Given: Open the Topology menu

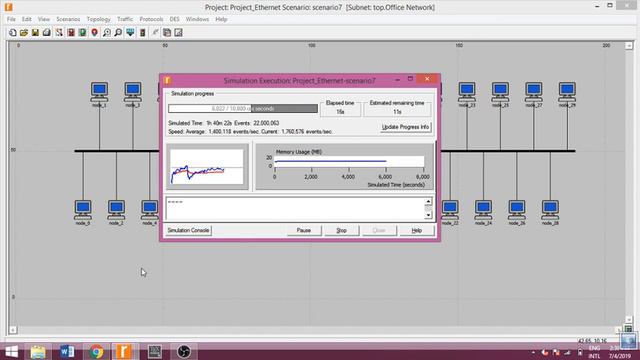Looking at the screenshot, I should [x=98, y=19].
